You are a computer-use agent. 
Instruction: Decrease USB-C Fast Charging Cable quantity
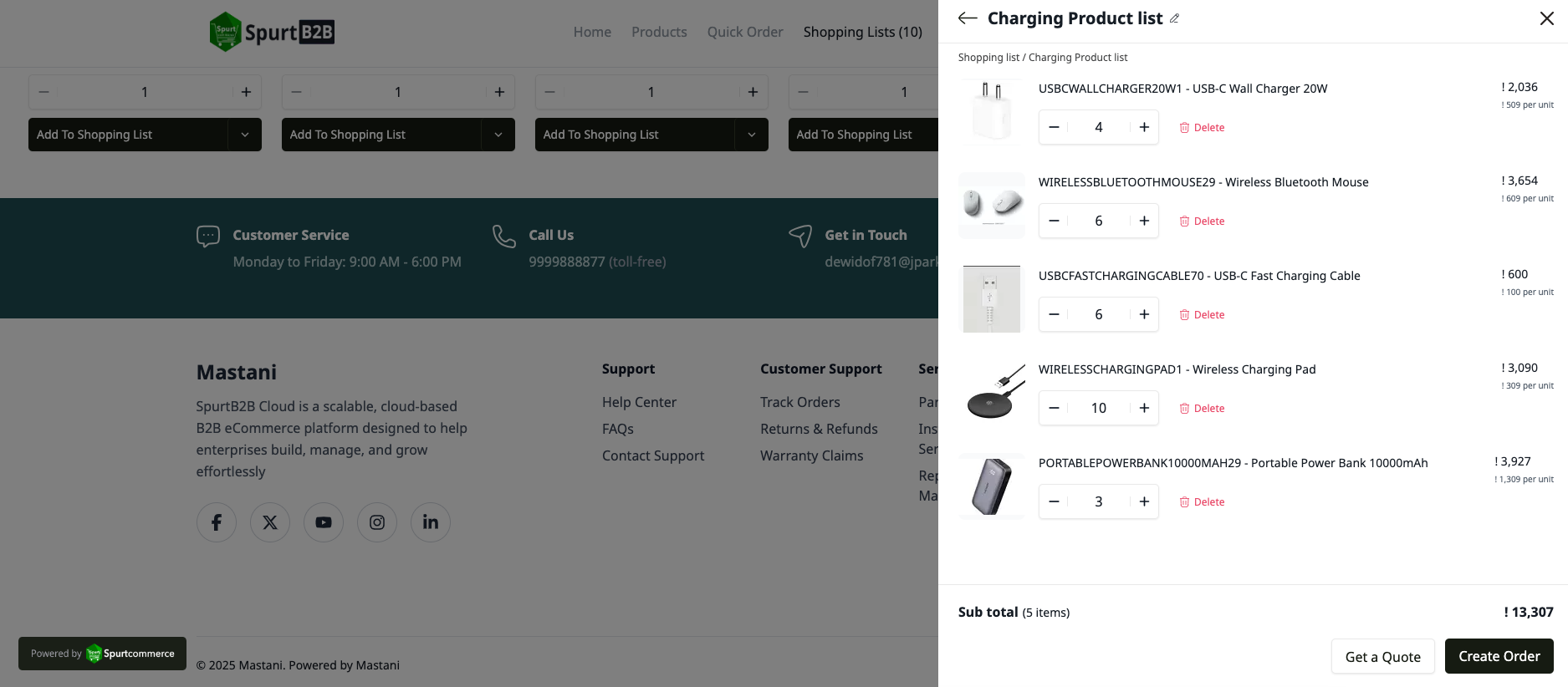pos(1054,314)
